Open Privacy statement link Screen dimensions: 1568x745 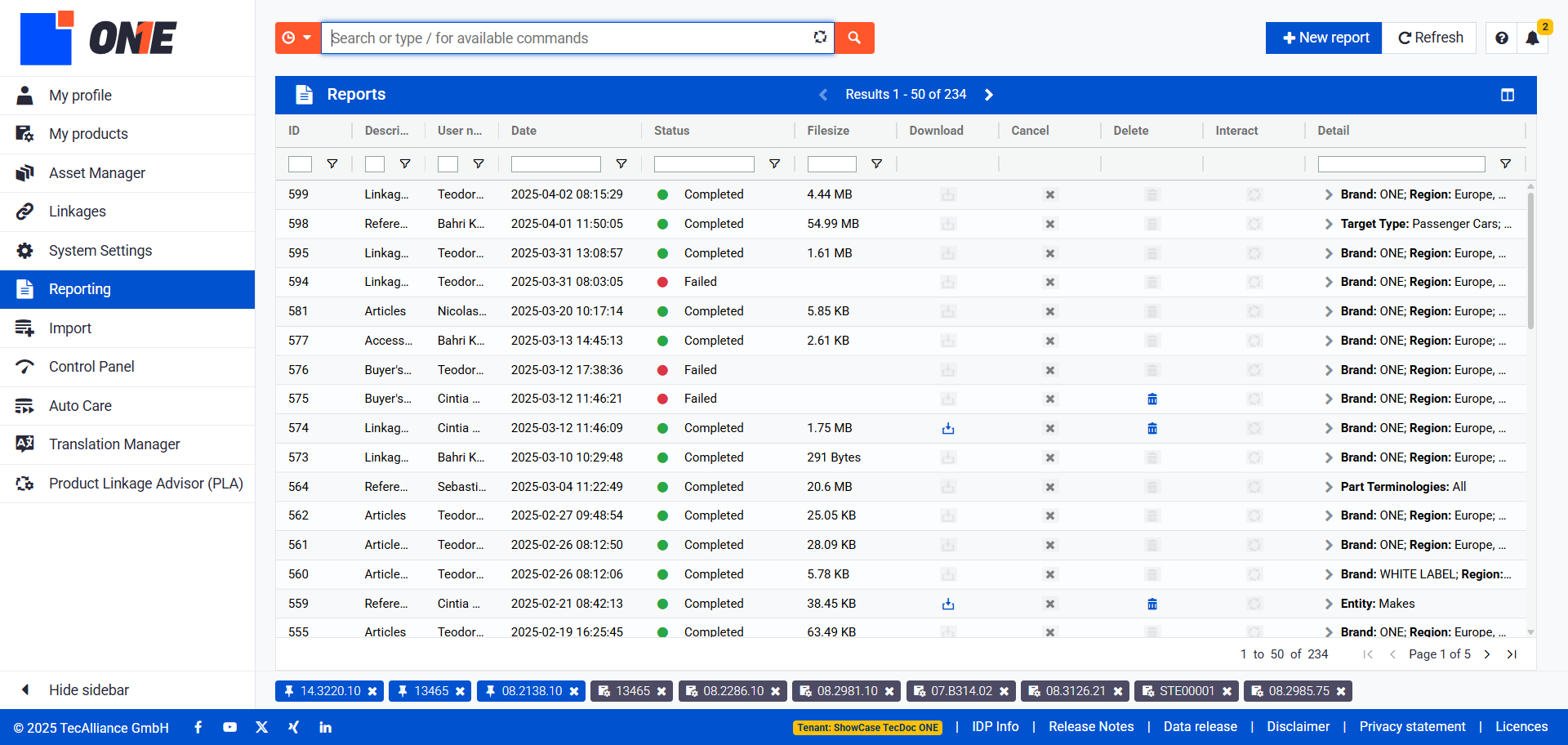tap(1412, 727)
